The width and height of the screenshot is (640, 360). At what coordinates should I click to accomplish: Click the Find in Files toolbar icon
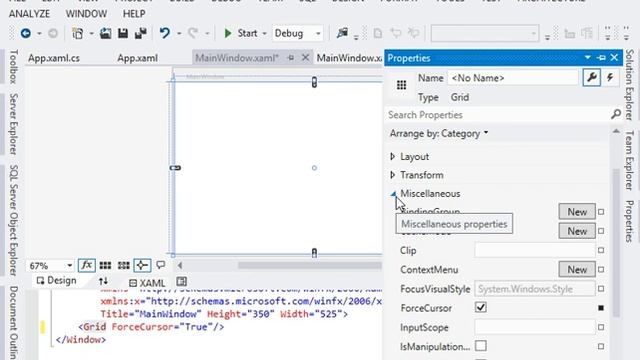tap(342, 33)
